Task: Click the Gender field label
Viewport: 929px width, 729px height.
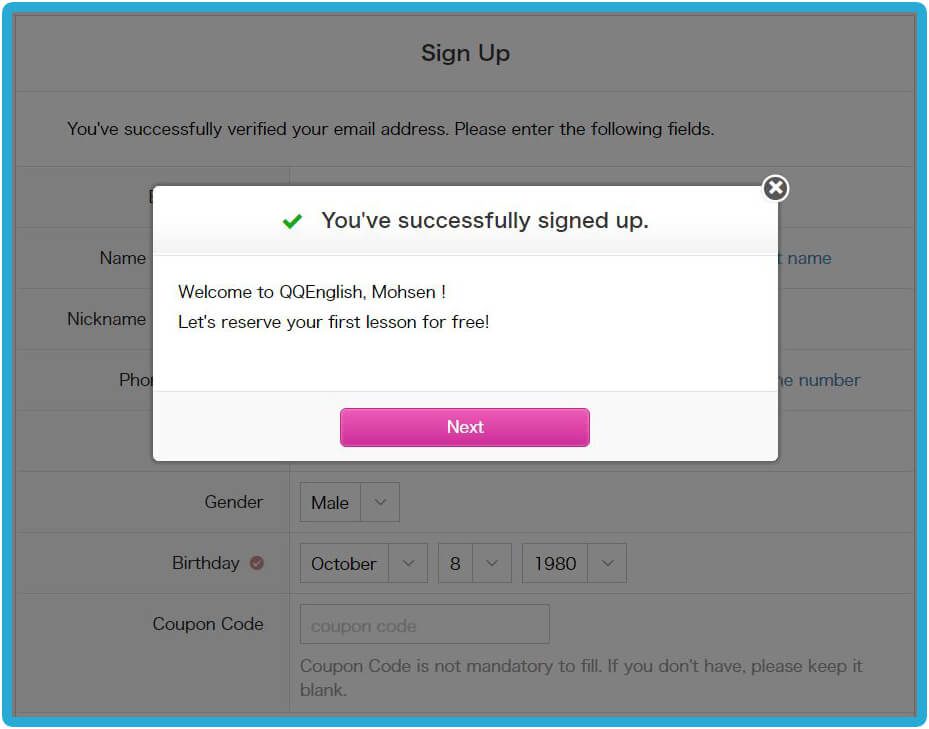Action: [x=233, y=502]
